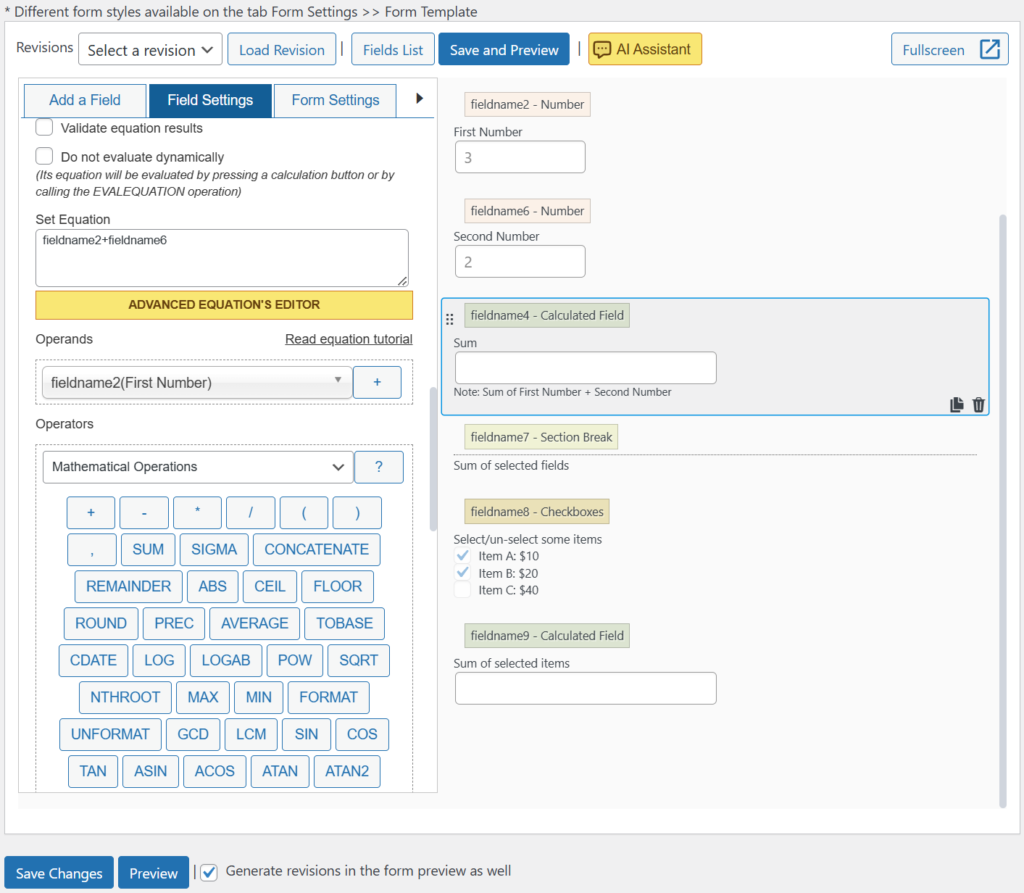The height and width of the screenshot is (893, 1024).
Task: Select the fieldname9 Calculated Field label
Action: [547, 636]
